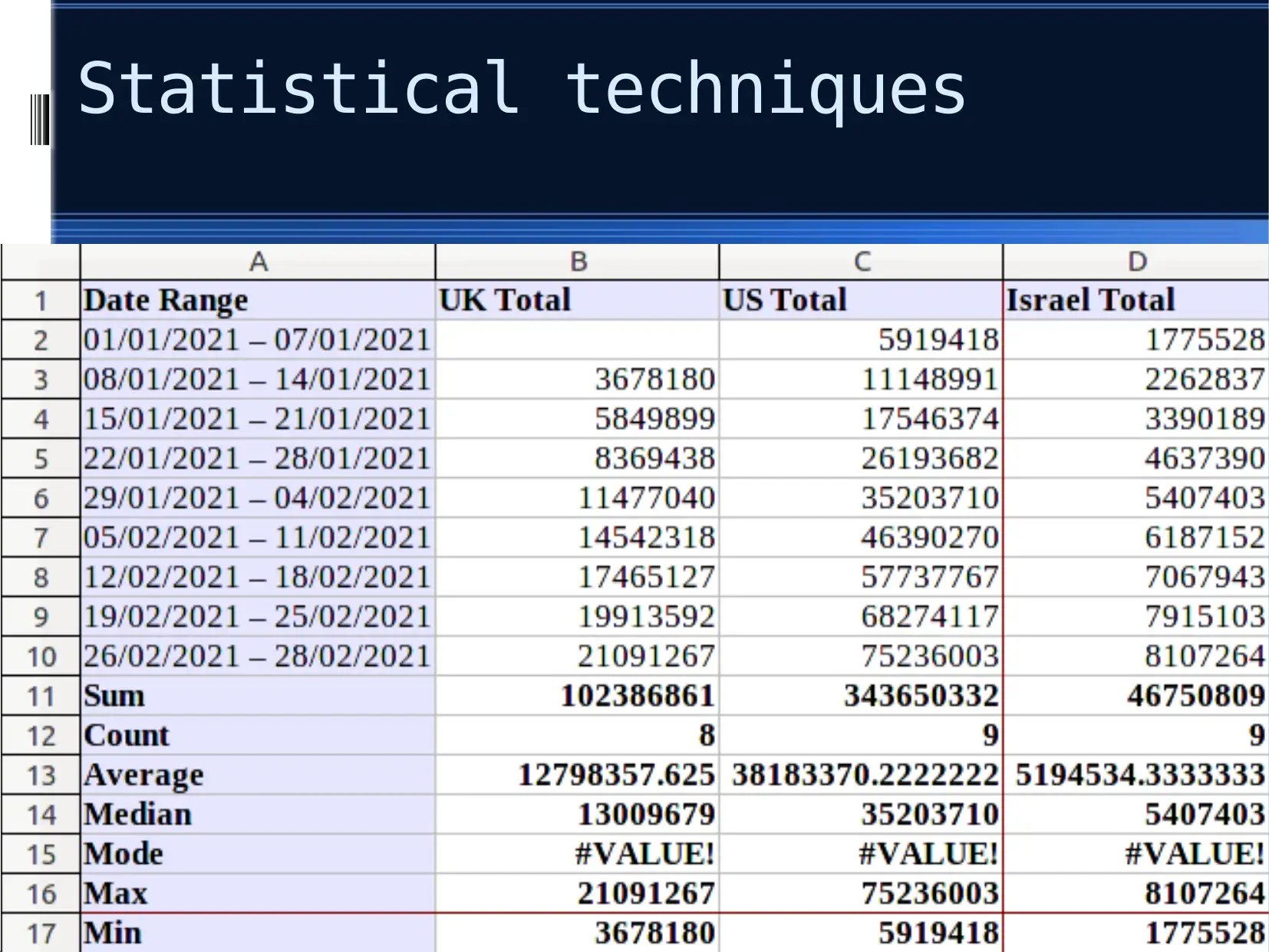Click the Date Range header cell

click(258, 301)
